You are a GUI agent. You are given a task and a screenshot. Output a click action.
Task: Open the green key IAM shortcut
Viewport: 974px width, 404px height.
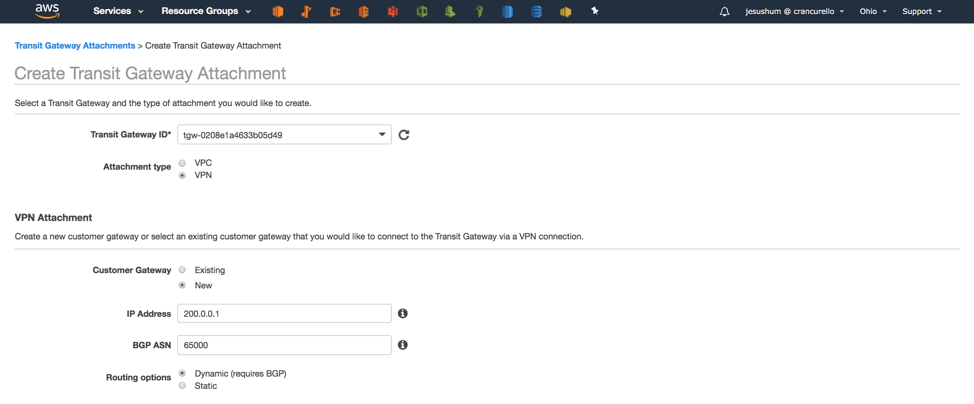point(479,11)
